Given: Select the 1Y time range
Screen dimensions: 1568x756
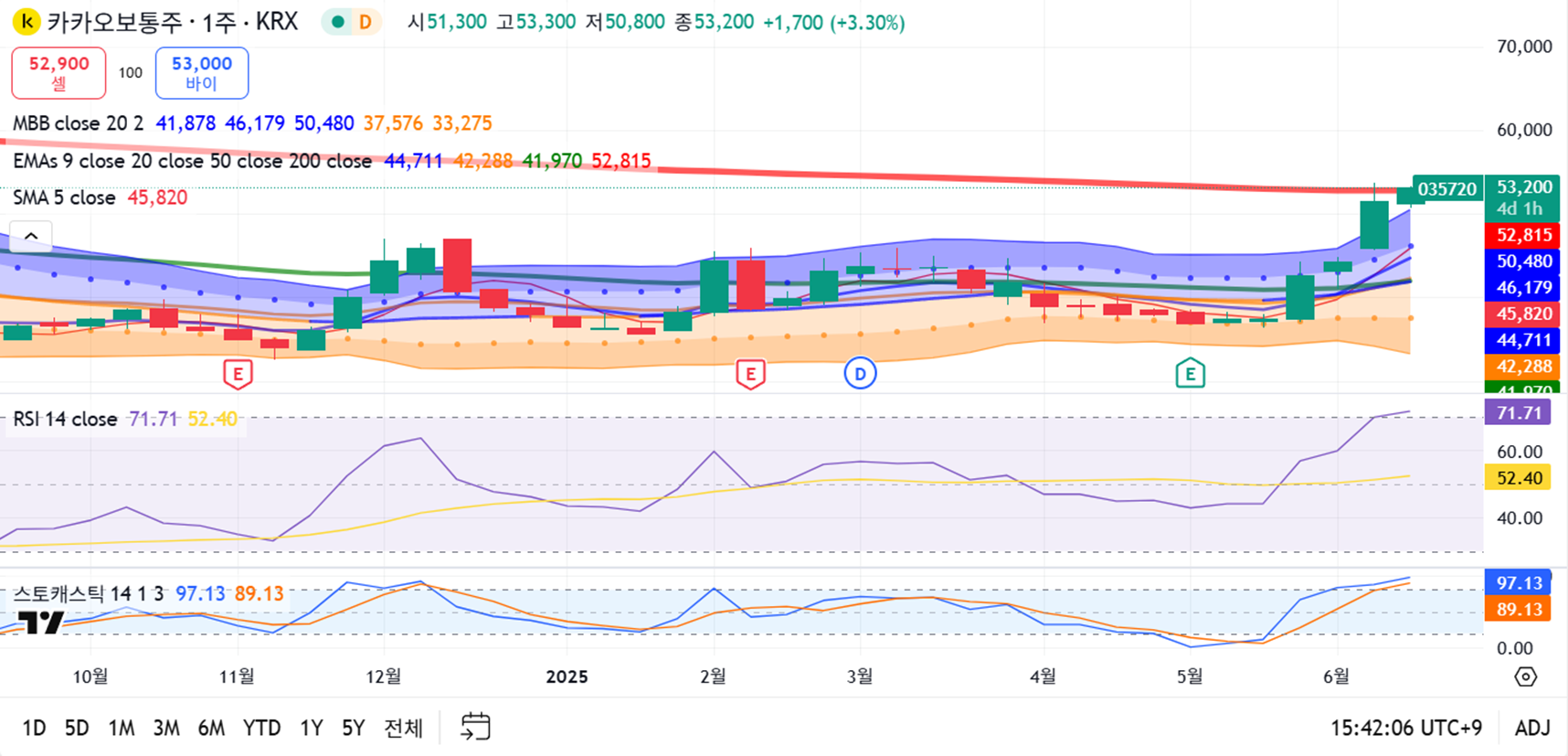Looking at the screenshot, I should 312,728.
